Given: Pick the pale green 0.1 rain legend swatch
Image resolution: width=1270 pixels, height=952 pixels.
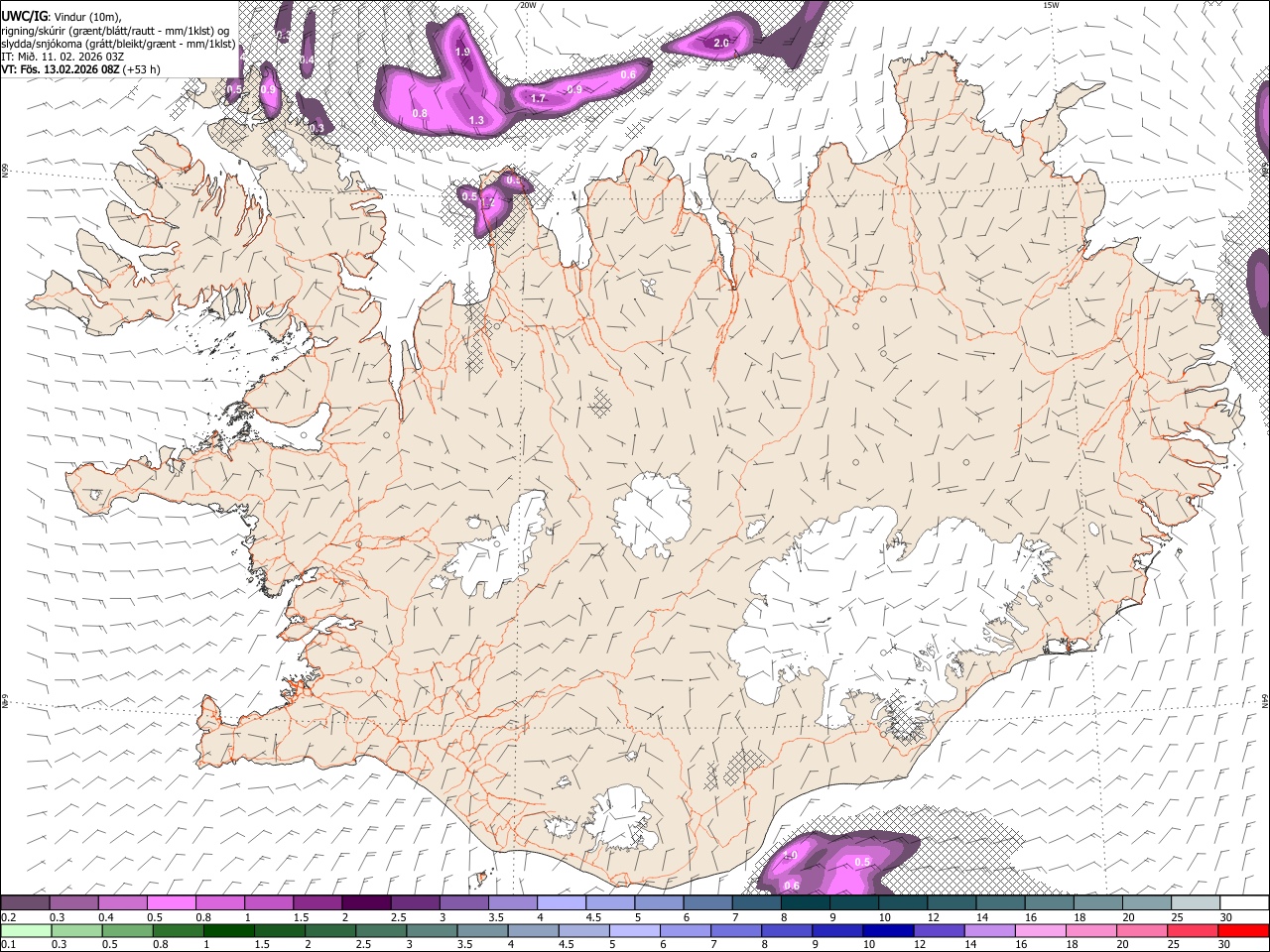Looking at the screenshot, I should (26, 930).
